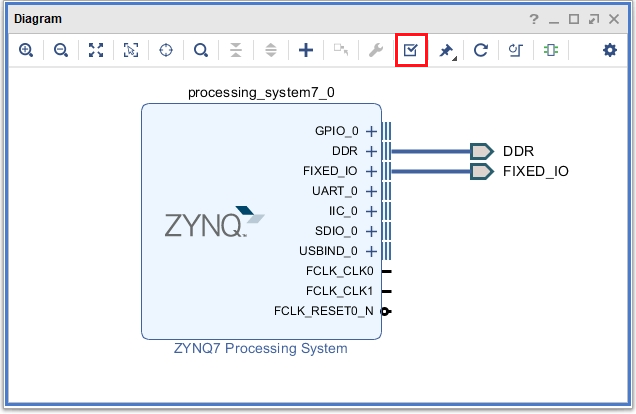Click the Zoom Out magnifier icon
The image size is (636, 414).
[x=61, y=50]
